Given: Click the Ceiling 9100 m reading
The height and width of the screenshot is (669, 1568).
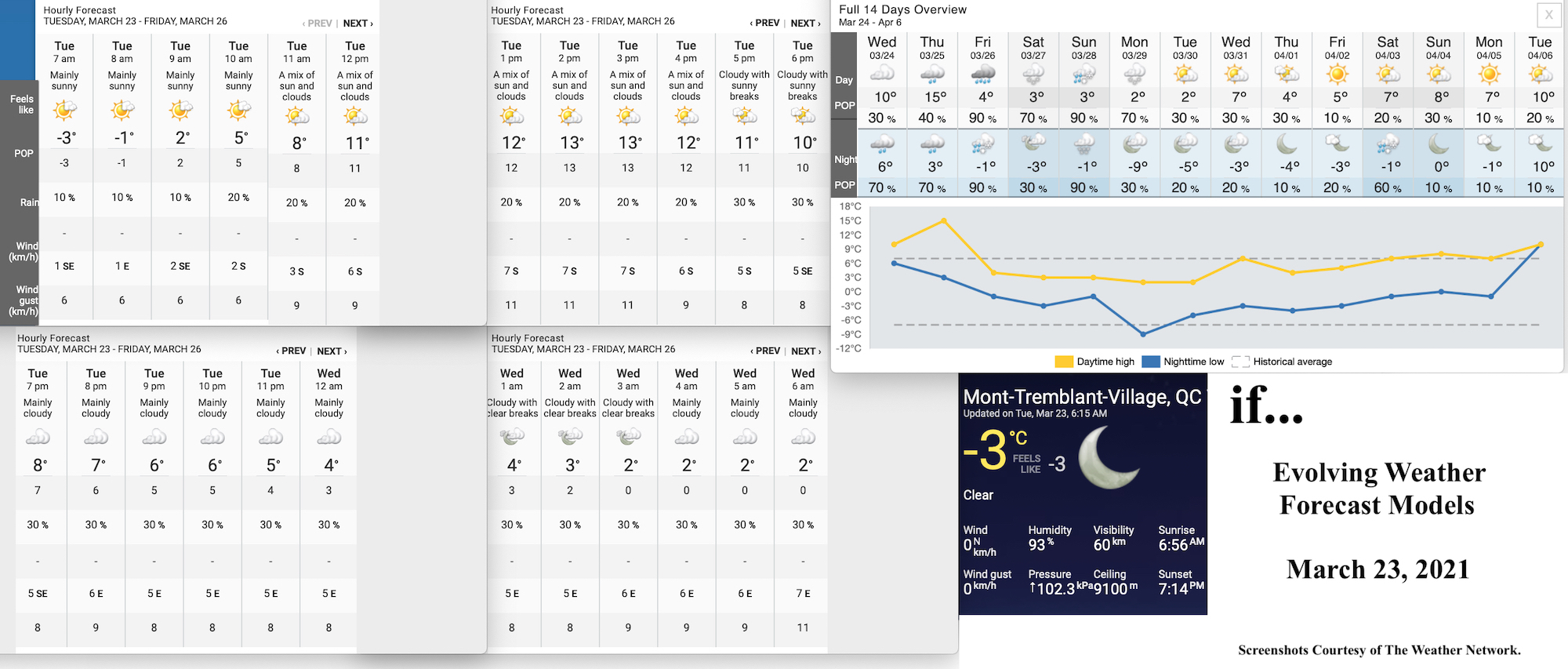Looking at the screenshot, I should pos(1116,588).
